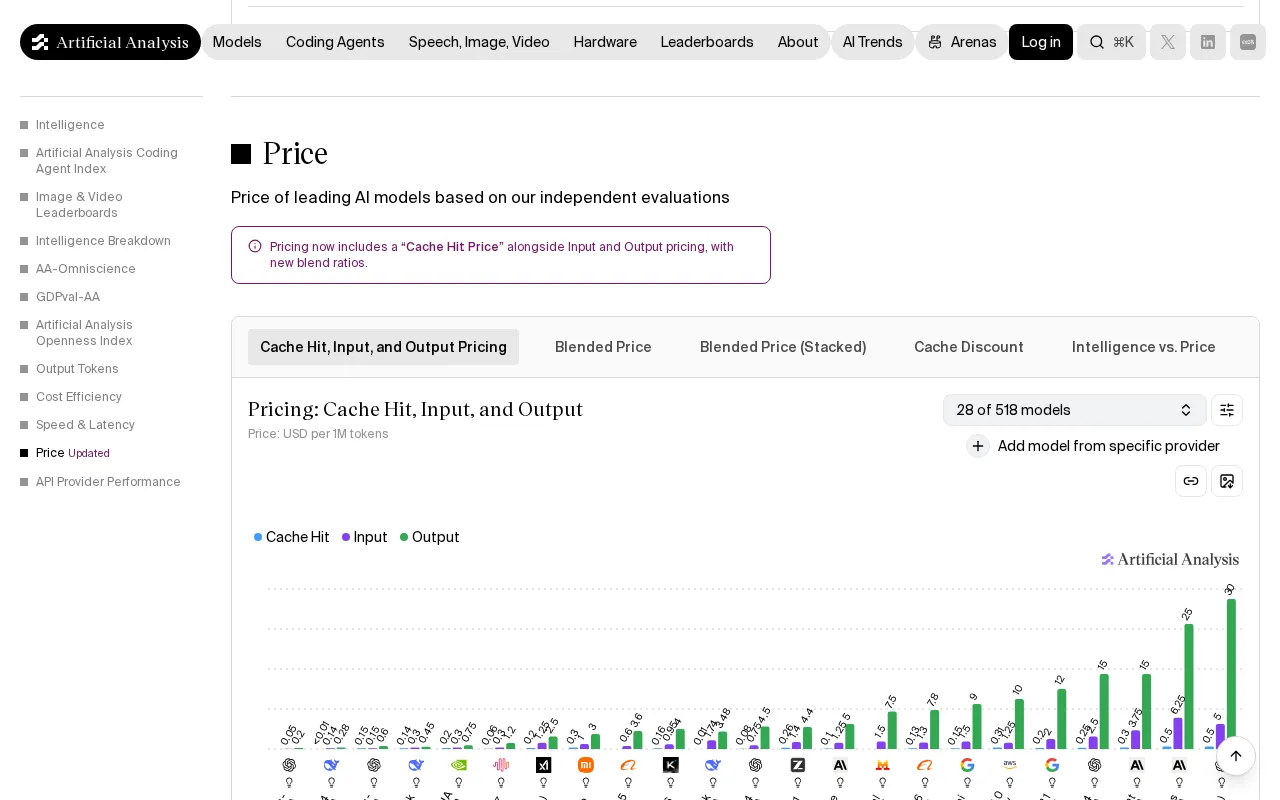Image resolution: width=1280 pixels, height=800 pixels.
Task: Open the About menu
Action: 798,42
